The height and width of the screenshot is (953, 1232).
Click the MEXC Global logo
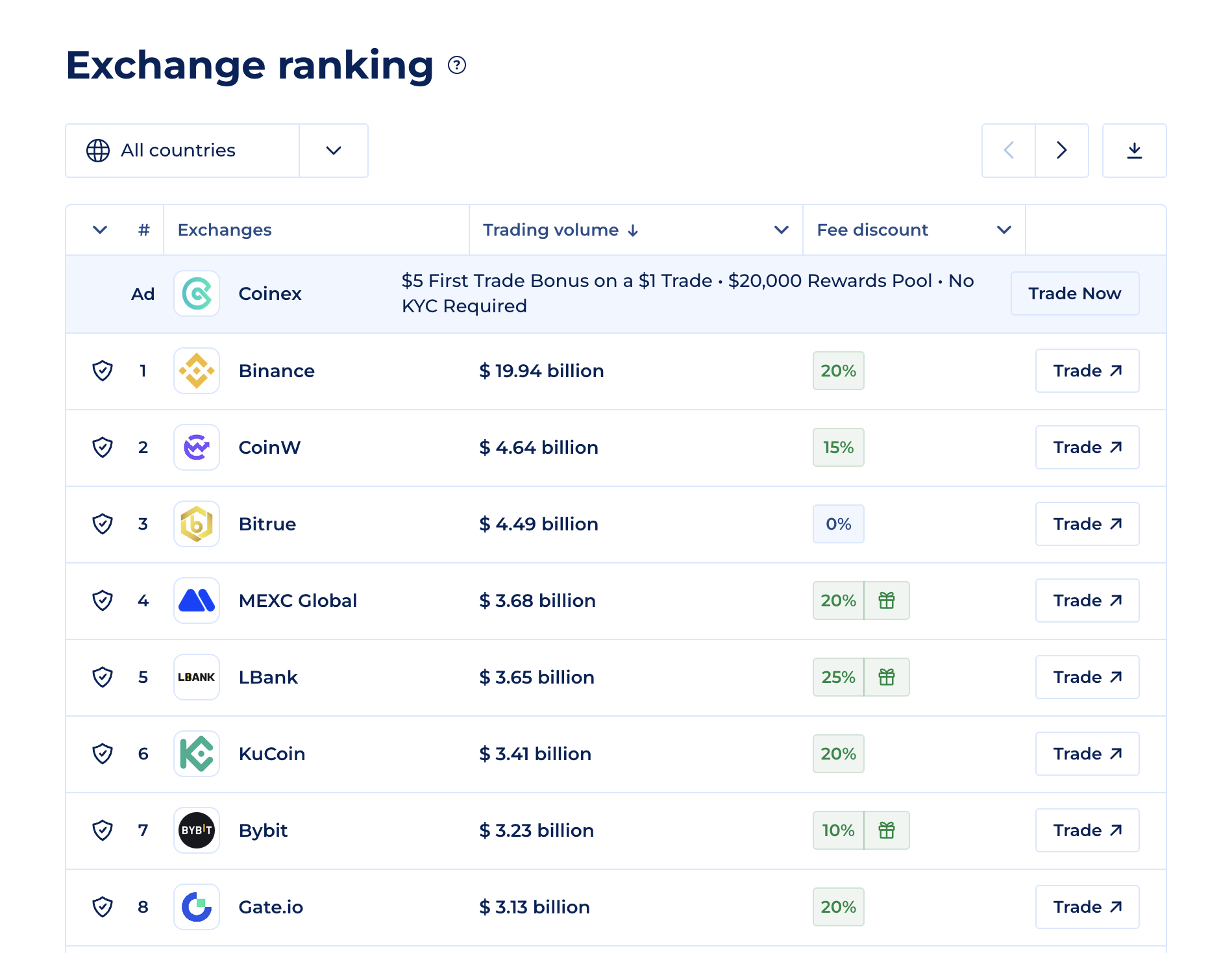tap(197, 600)
